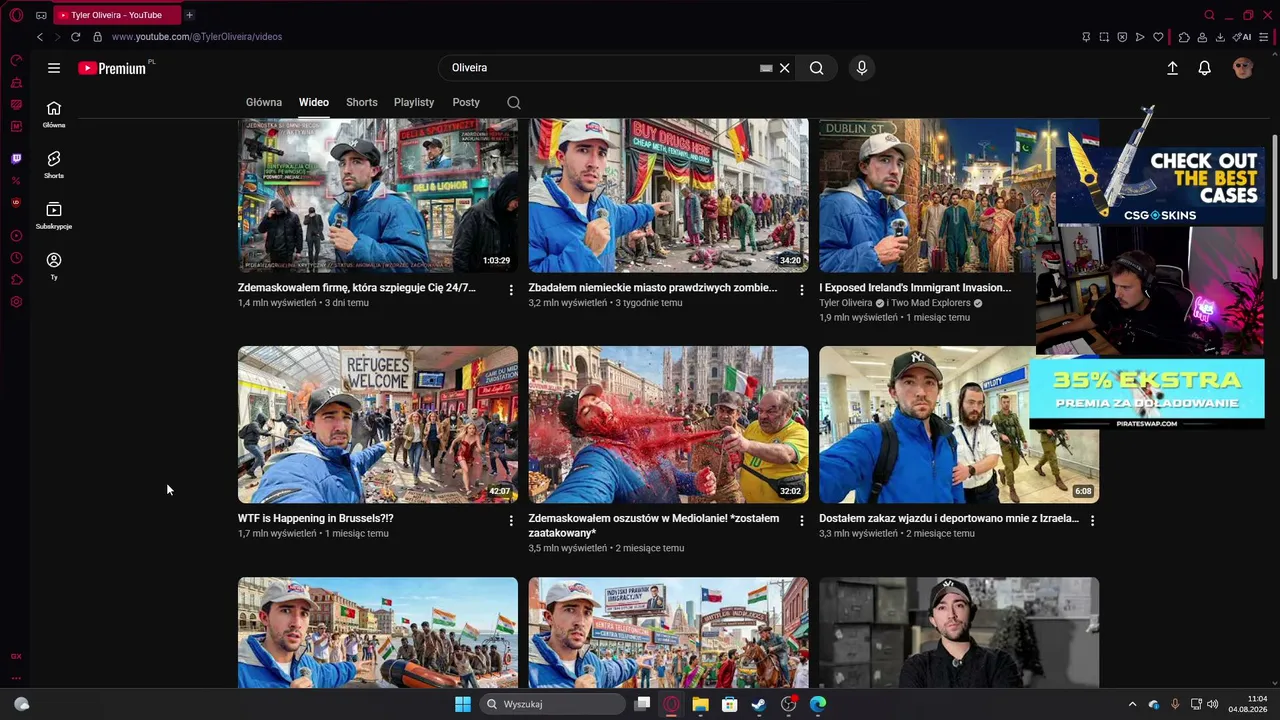Go back to previous page
Screen dimensions: 1280x720
[40, 37]
